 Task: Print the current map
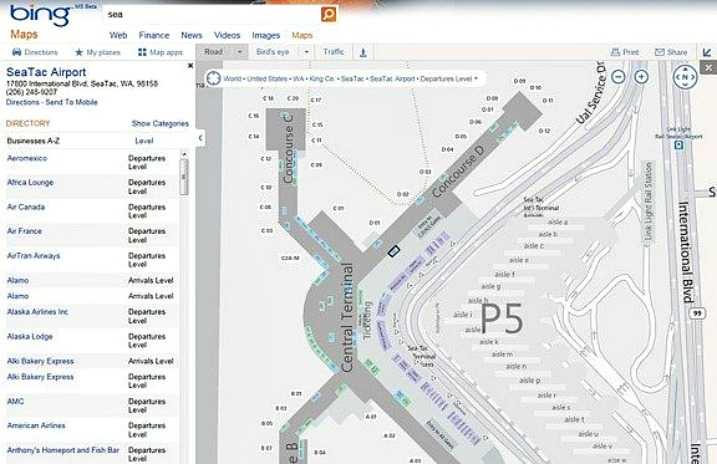625,52
